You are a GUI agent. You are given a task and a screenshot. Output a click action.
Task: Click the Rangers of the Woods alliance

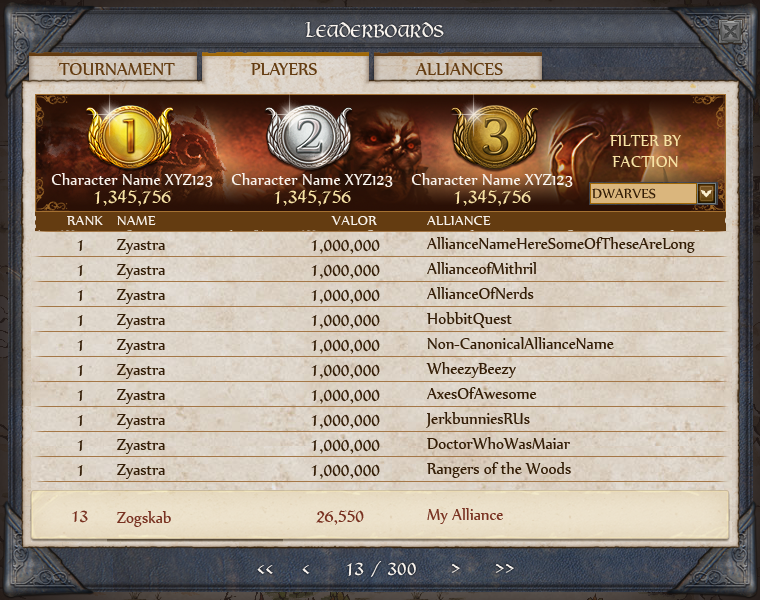tap(499, 469)
